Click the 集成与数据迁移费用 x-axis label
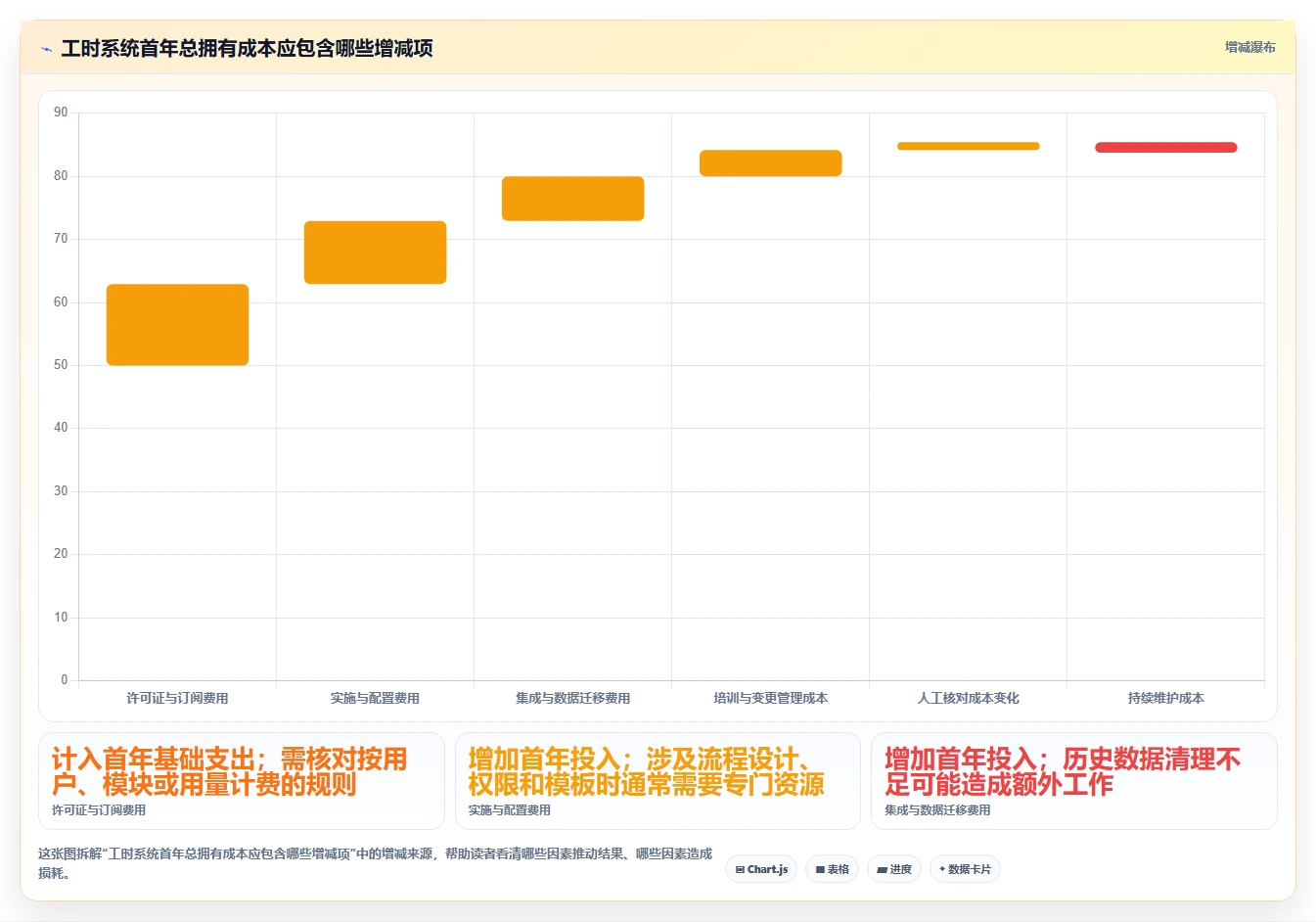 (572, 698)
